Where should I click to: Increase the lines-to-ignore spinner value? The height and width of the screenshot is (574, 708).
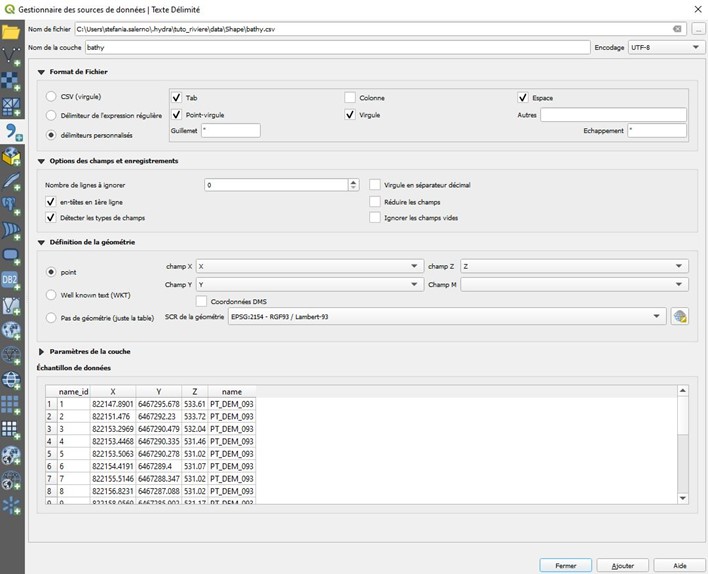pos(354,182)
